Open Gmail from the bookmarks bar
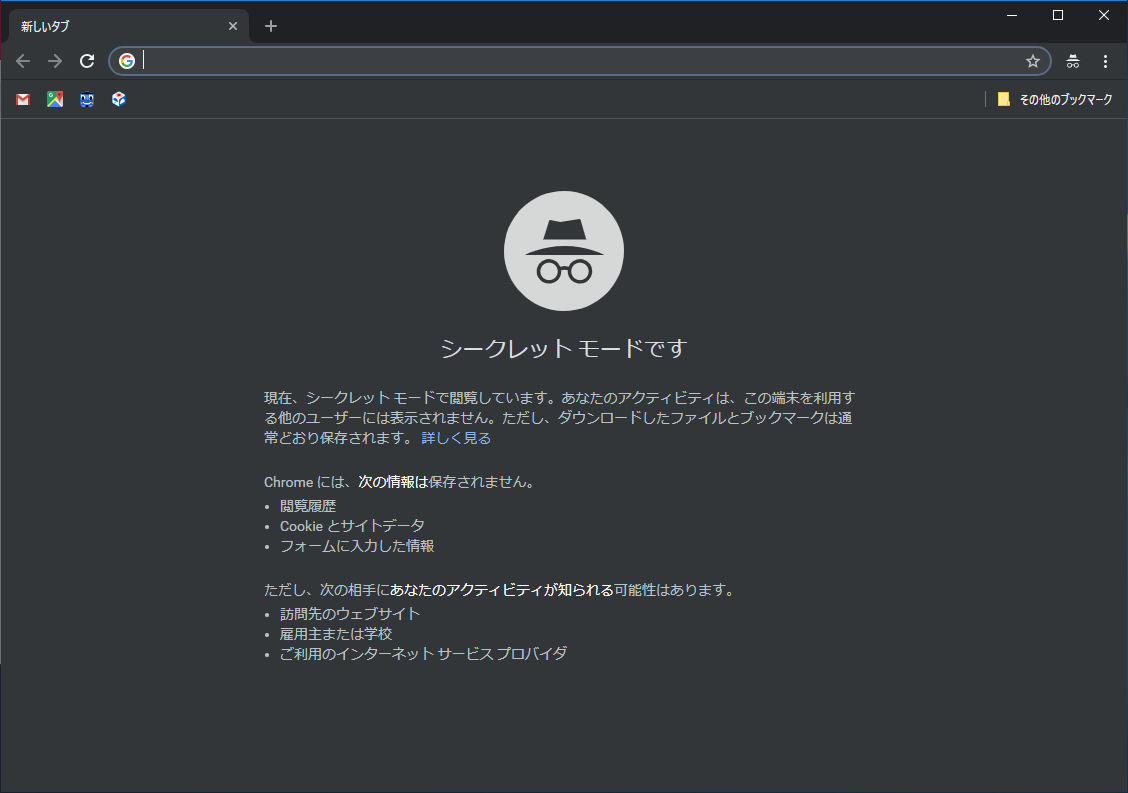 (22, 99)
